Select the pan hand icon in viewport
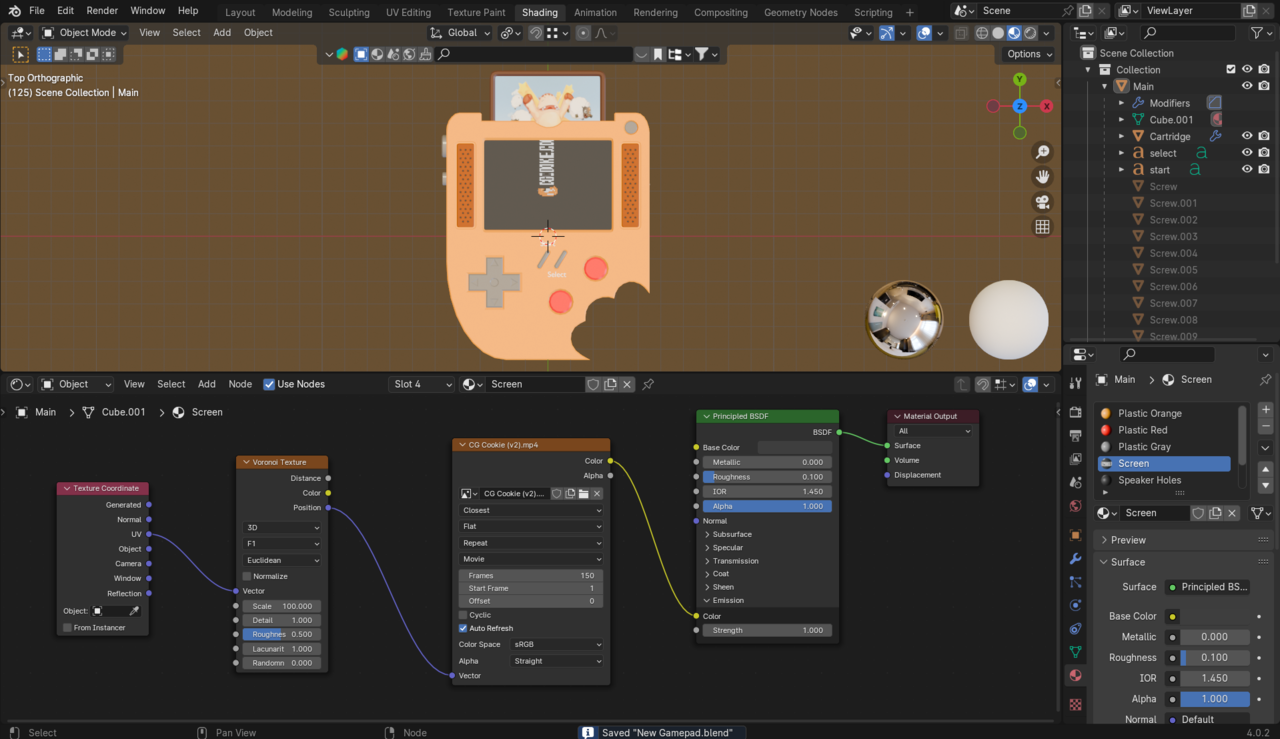Image resolution: width=1280 pixels, height=739 pixels. coord(1042,177)
